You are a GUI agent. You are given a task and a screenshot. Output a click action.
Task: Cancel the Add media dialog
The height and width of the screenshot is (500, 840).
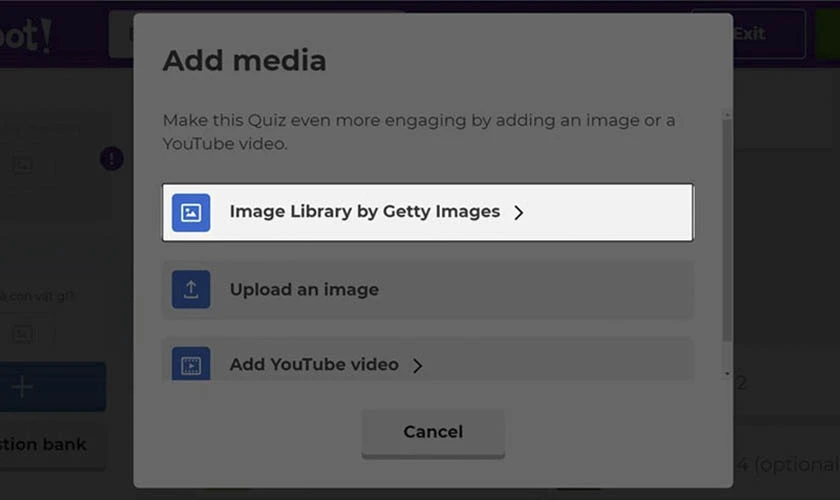[433, 432]
